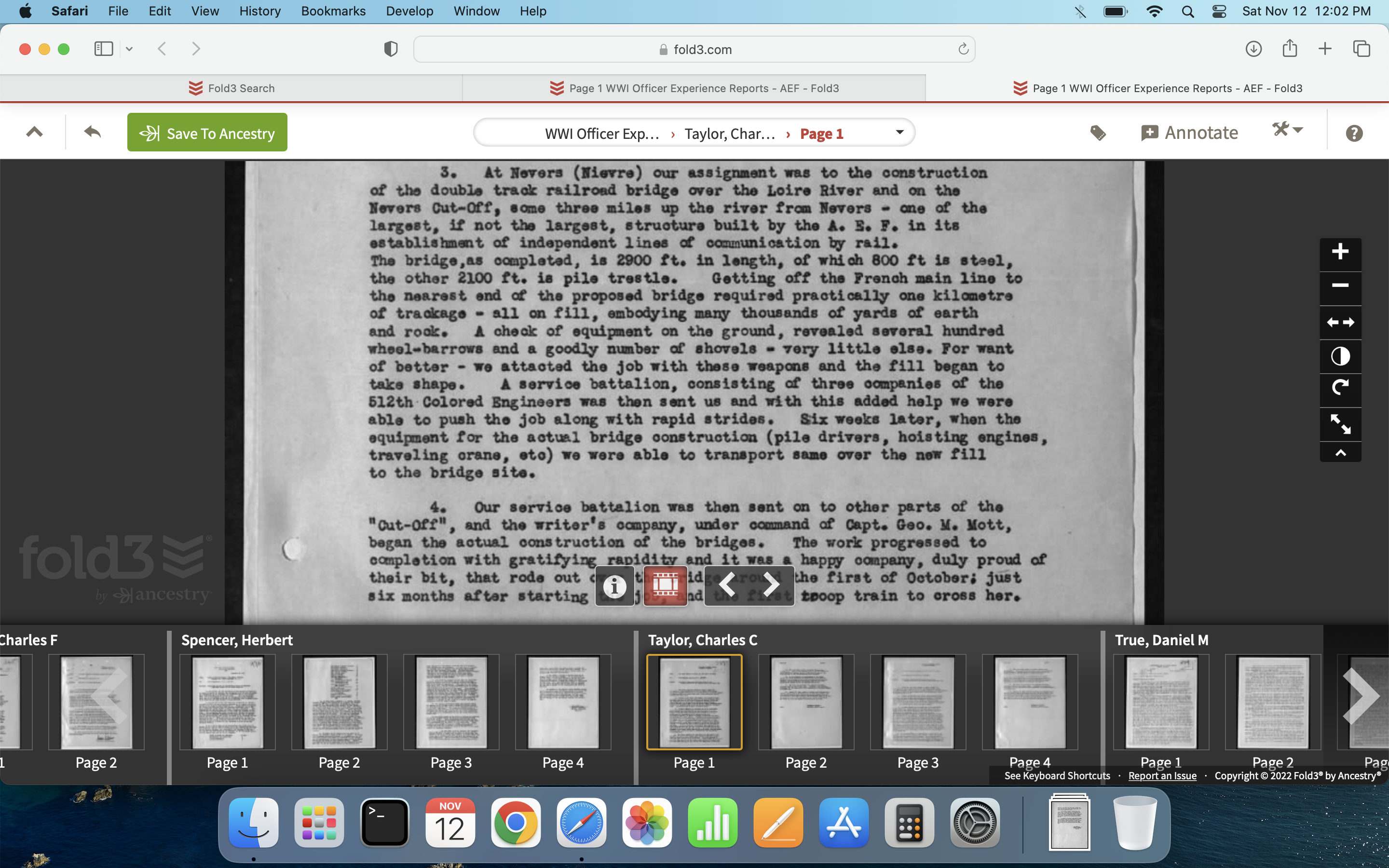The height and width of the screenshot is (868, 1389).
Task: Click the Annotate button
Action: pos(1189,133)
